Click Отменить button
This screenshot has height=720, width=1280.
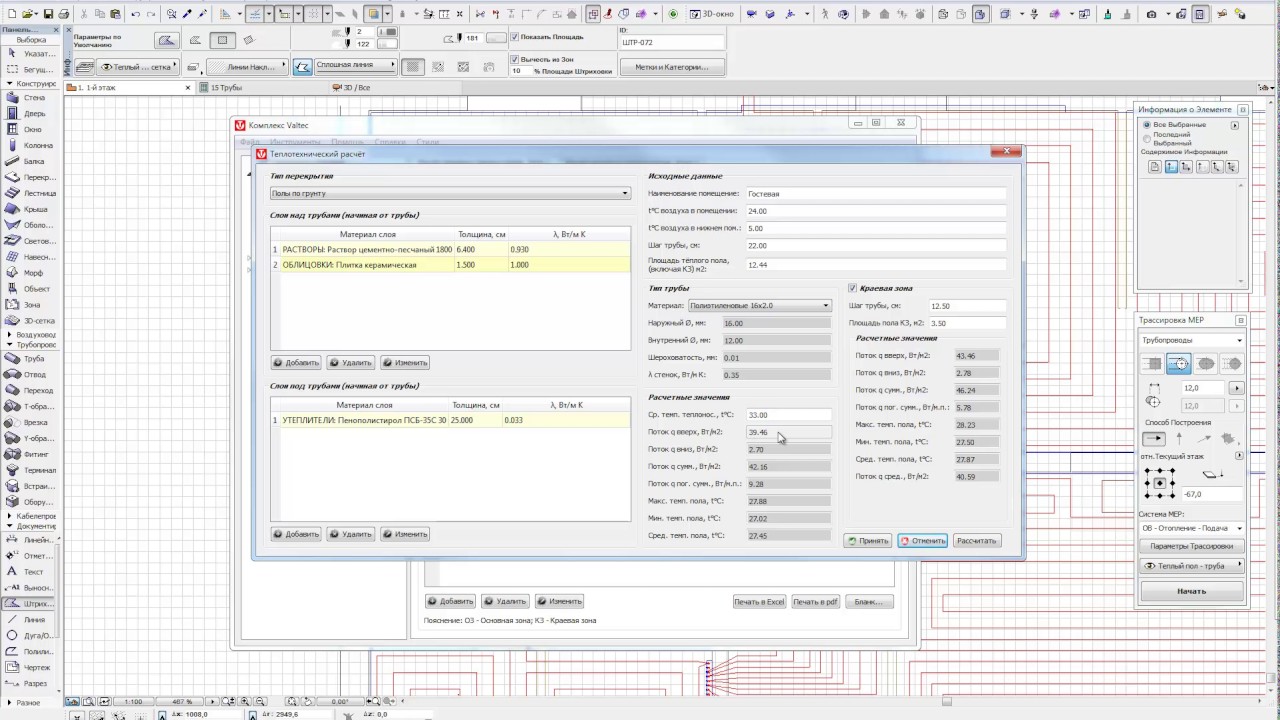point(922,541)
